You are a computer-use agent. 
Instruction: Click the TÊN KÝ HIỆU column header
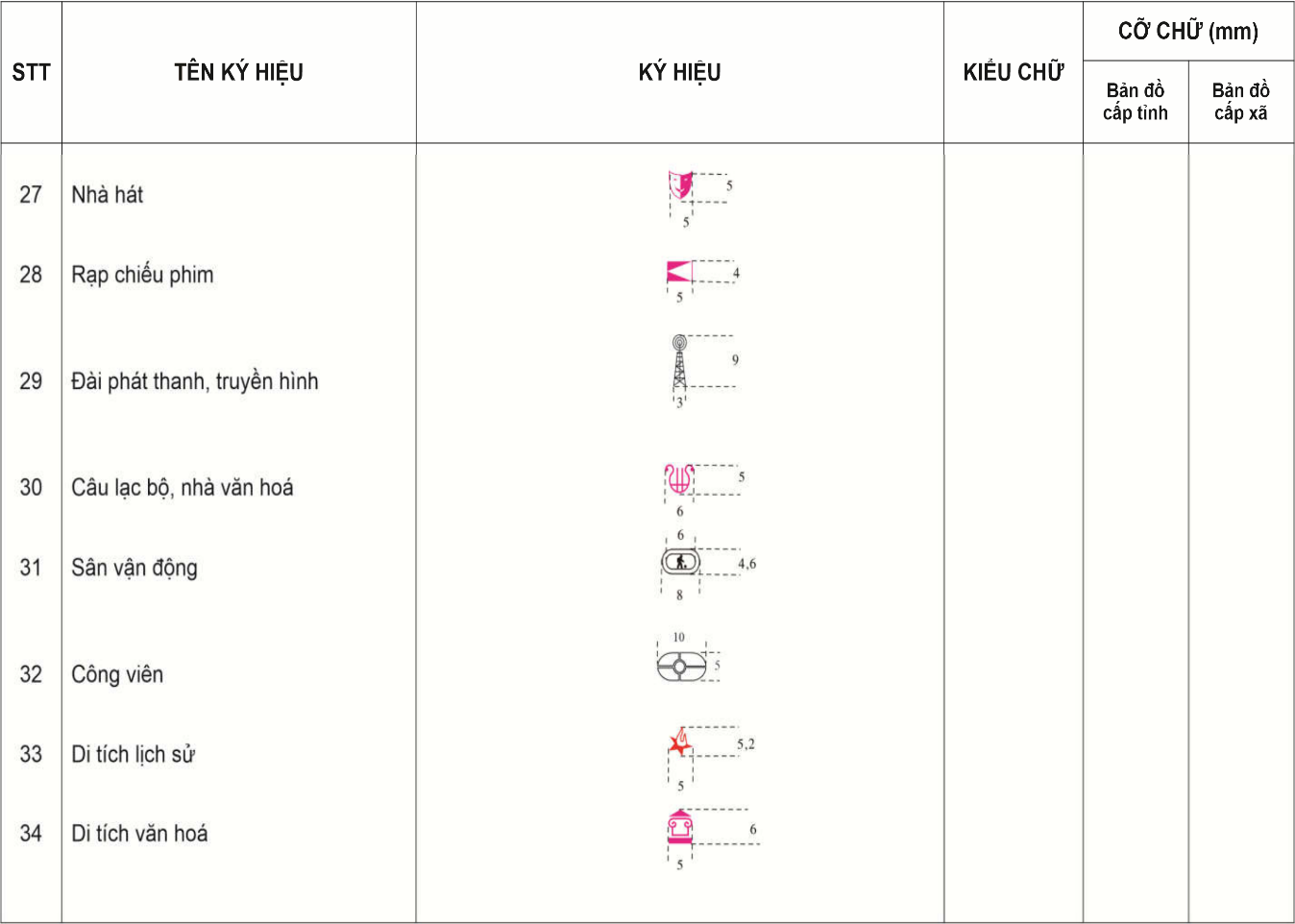click(x=238, y=72)
